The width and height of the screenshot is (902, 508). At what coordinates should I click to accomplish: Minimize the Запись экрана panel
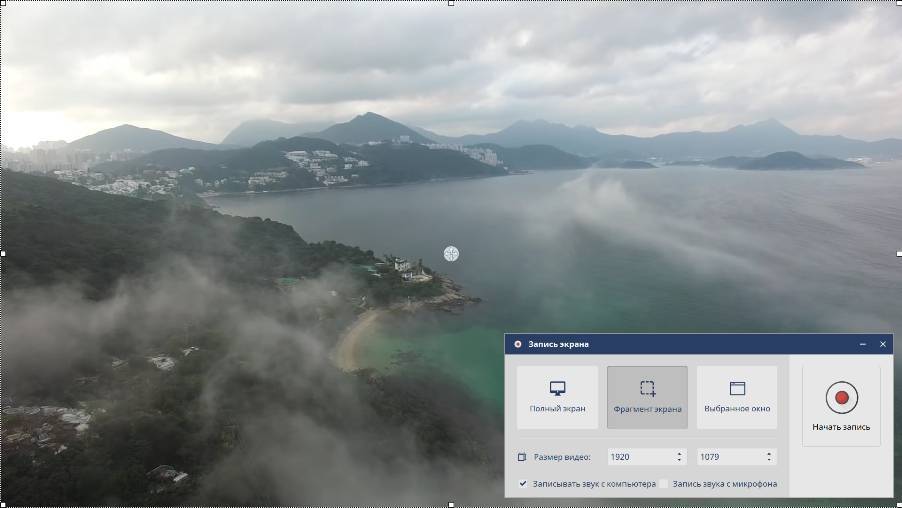tap(863, 344)
